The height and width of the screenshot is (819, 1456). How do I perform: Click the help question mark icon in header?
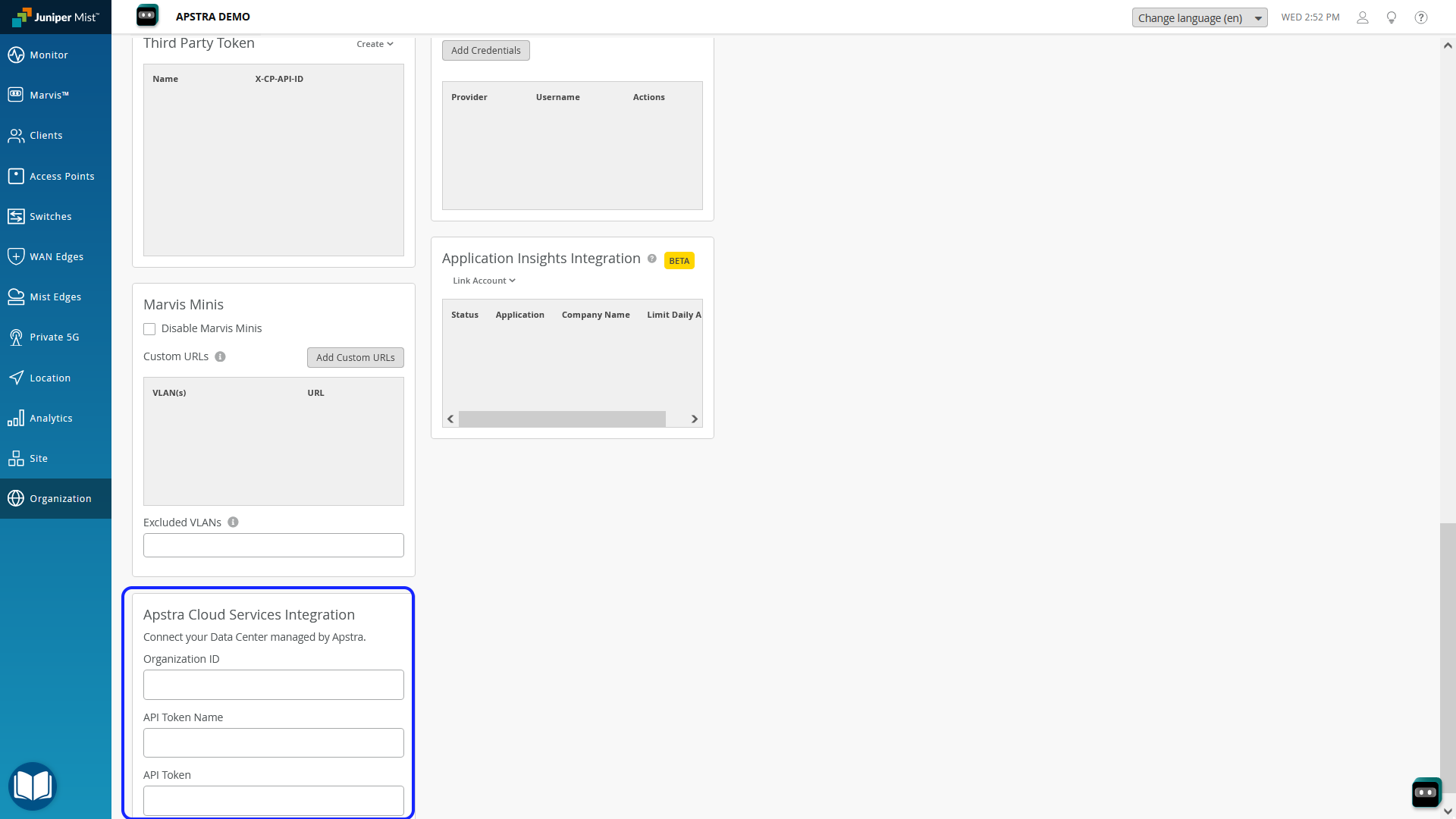point(1421,17)
